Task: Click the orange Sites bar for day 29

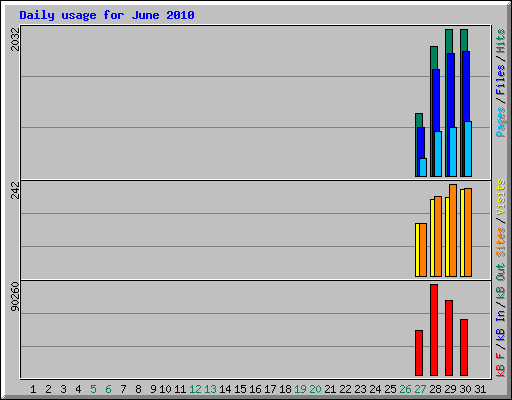Action: point(453,230)
